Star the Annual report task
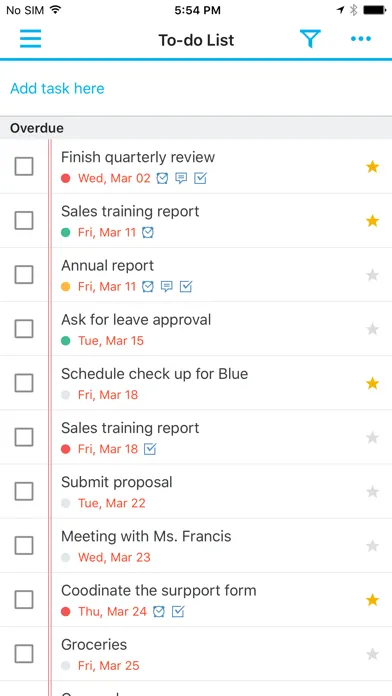Viewport: 392px width, 696px height. pyautogui.click(x=372, y=275)
